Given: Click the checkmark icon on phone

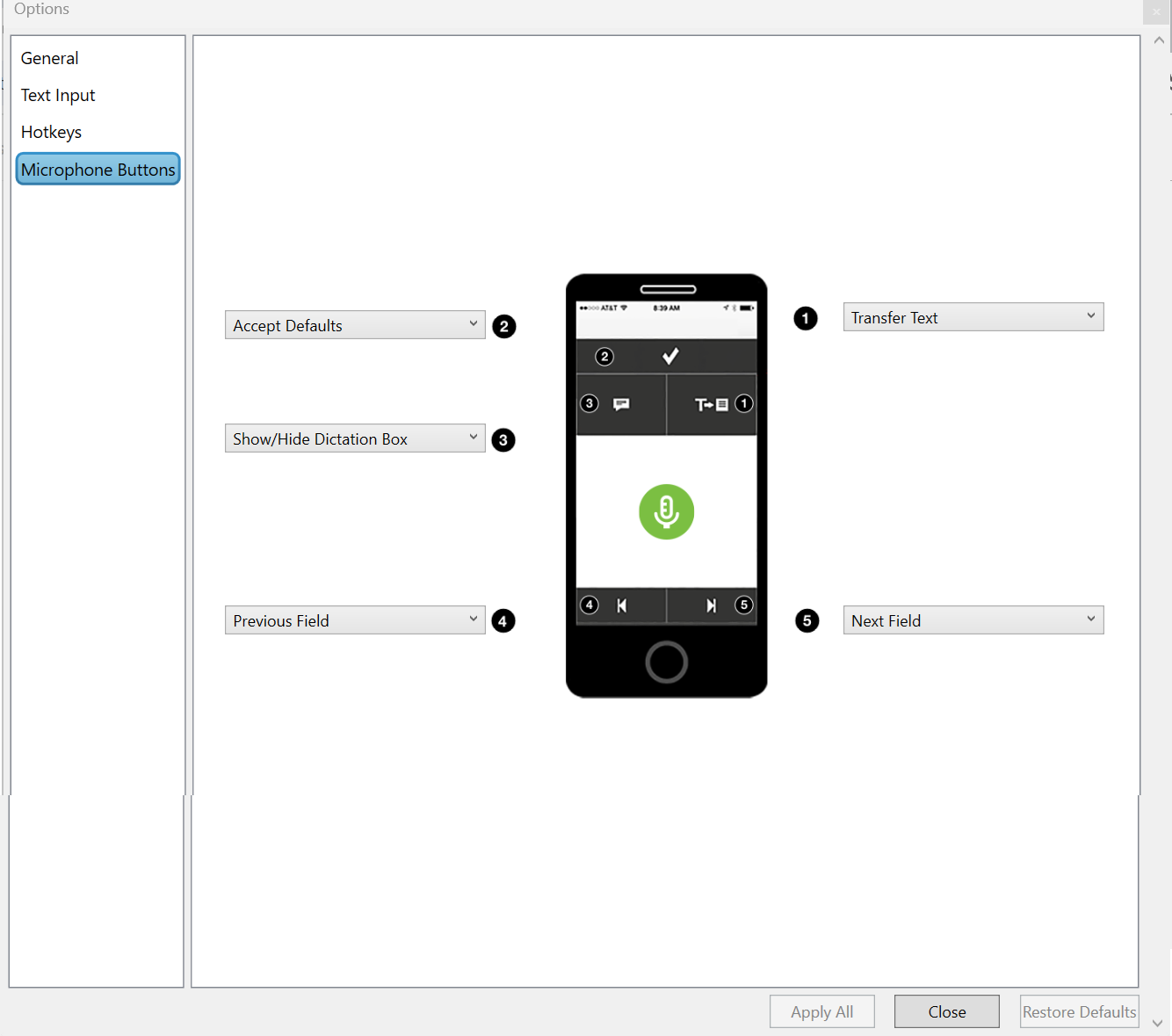Looking at the screenshot, I should tap(669, 356).
